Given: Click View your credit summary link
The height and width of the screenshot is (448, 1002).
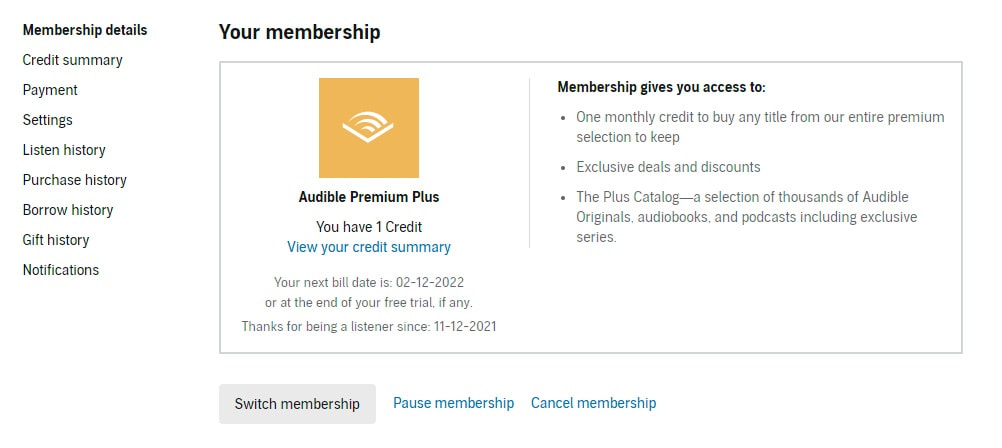Looking at the screenshot, I should [369, 247].
